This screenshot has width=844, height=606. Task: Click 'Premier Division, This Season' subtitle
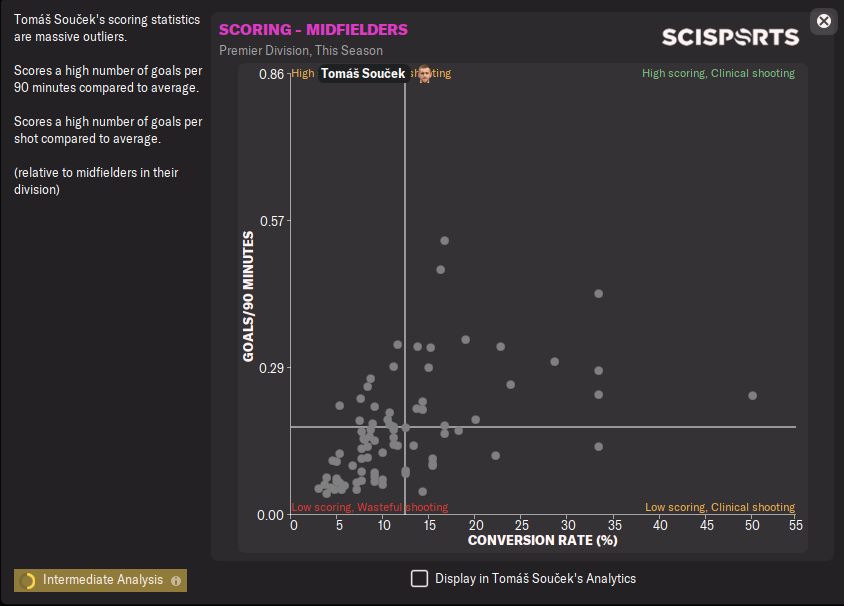[301, 51]
